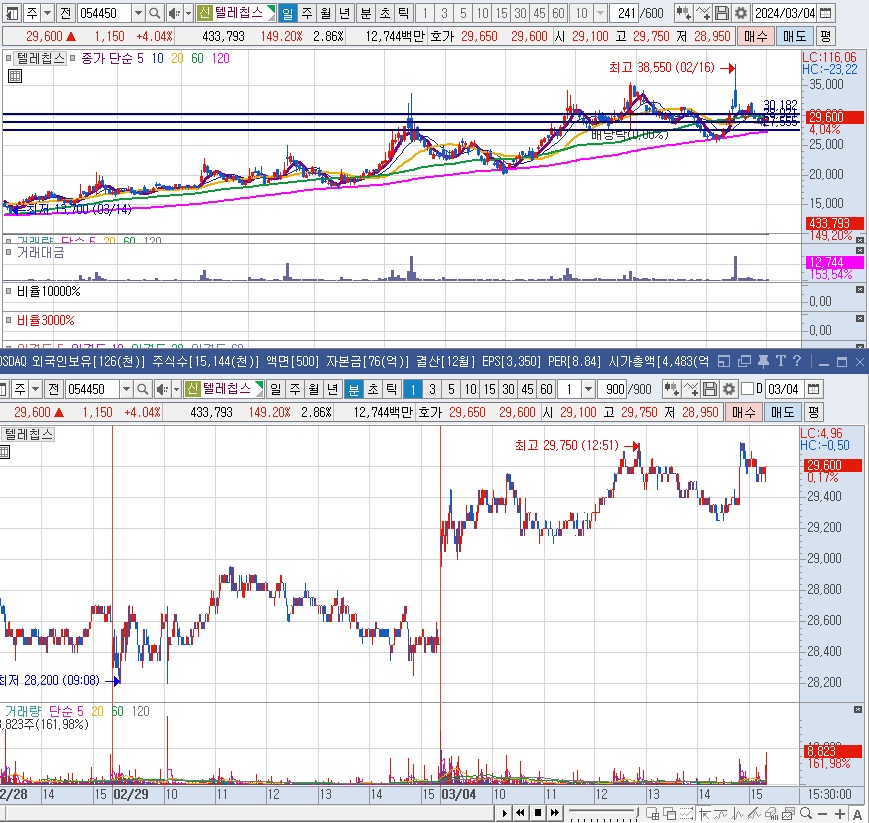Screen dimensions: 869x823
Task: Close the 비율3000% pane with its small x box
Action: [860, 318]
